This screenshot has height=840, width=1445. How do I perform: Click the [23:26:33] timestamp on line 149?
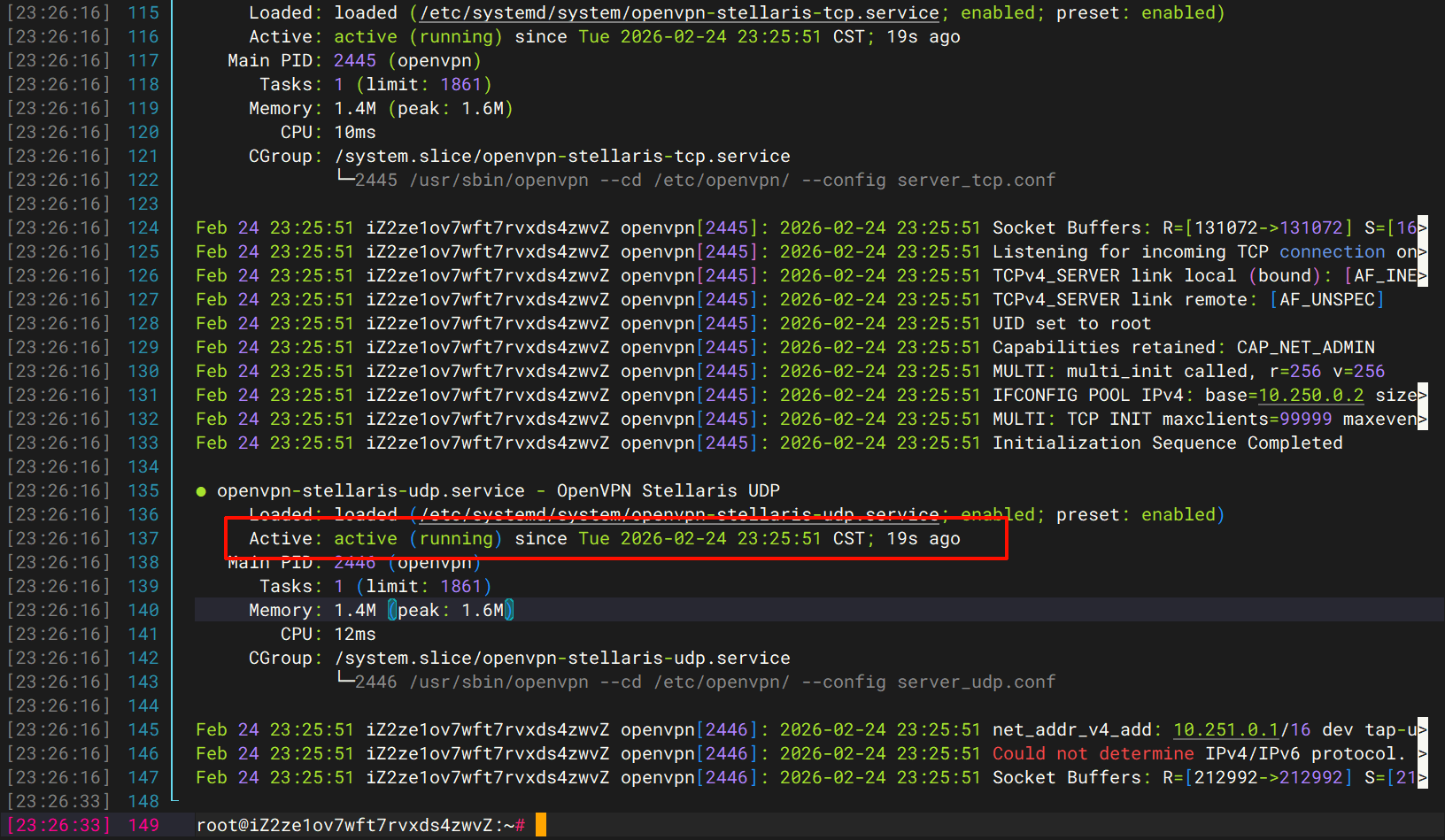pos(58,826)
